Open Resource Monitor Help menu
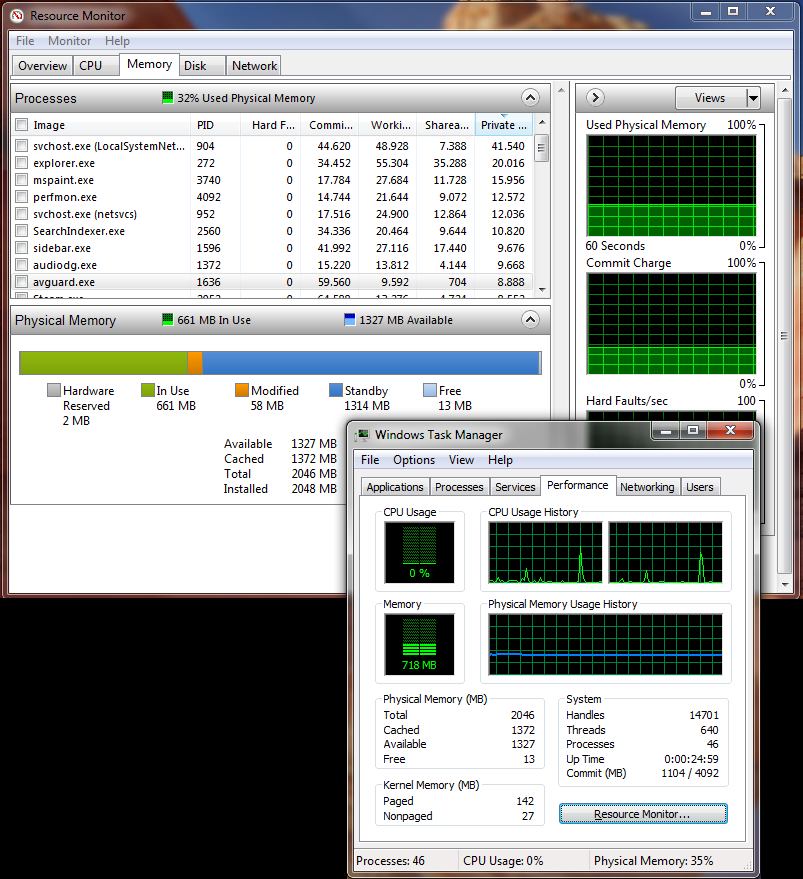This screenshot has height=879, width=803. 117,41
